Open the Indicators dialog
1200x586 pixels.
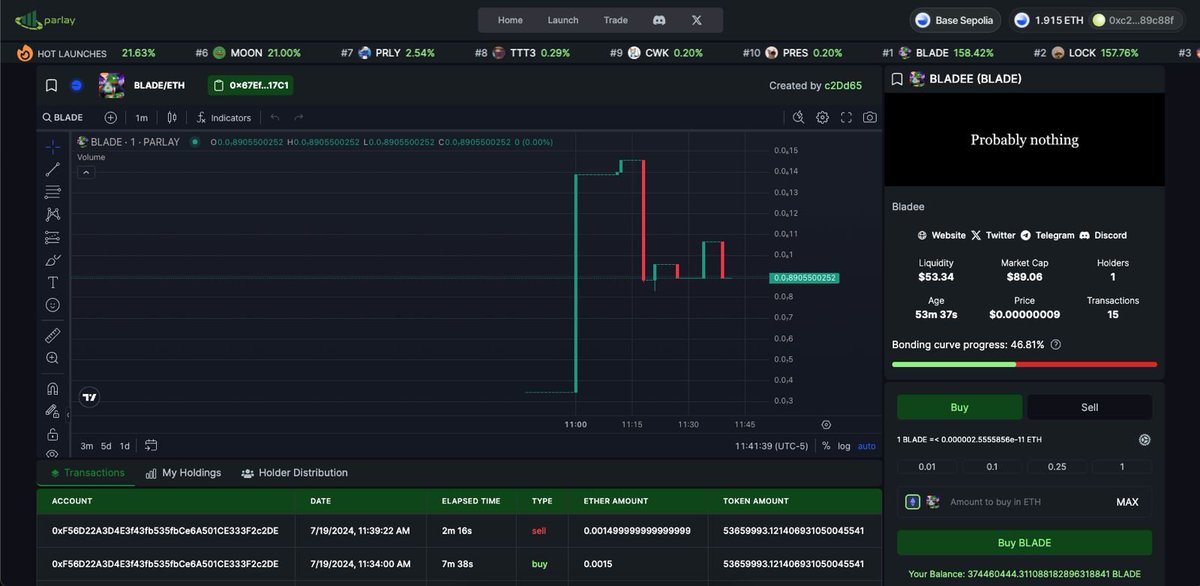[x=223, y=117]
